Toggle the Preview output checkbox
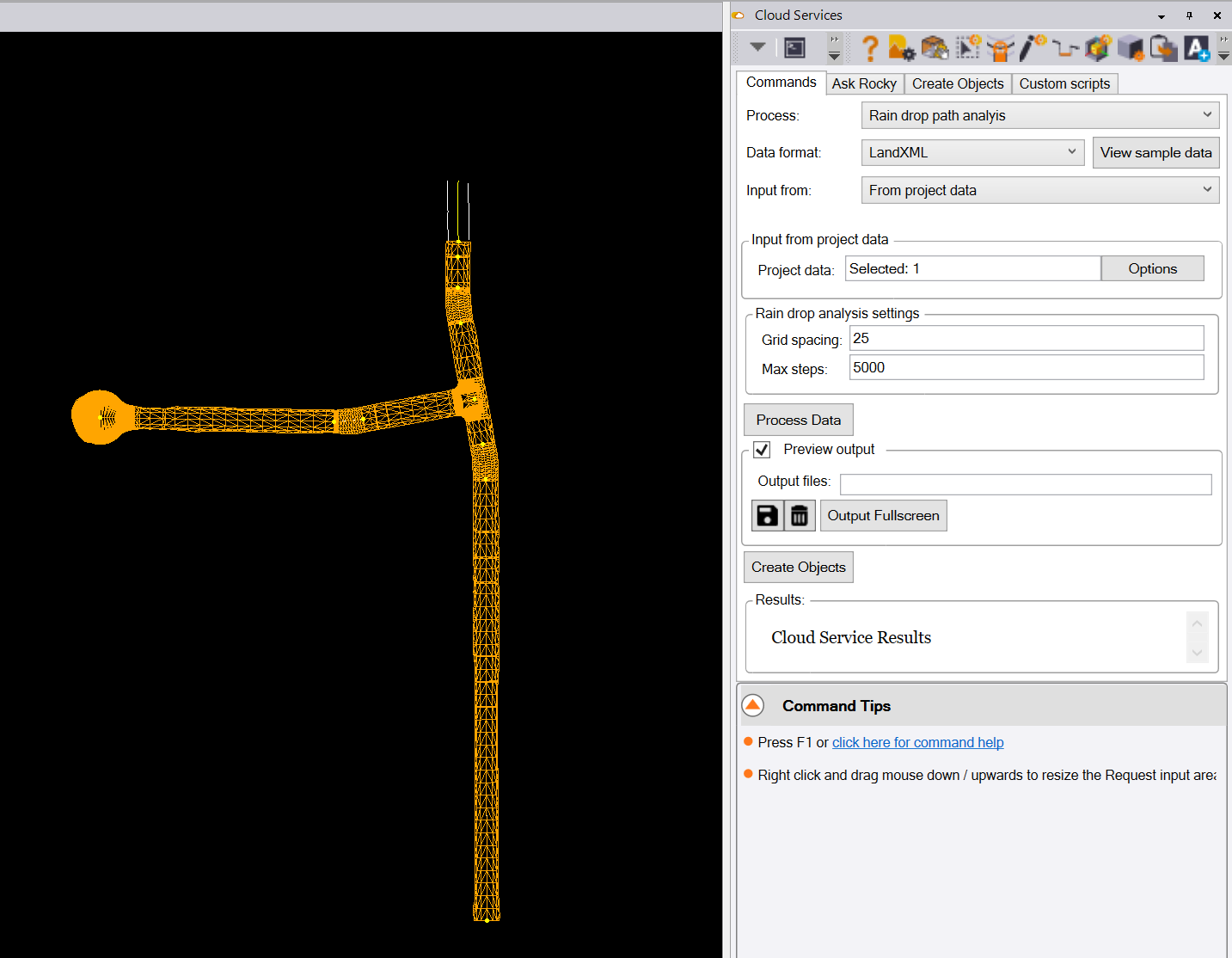1232x958 pixels. tap(762, 450)
